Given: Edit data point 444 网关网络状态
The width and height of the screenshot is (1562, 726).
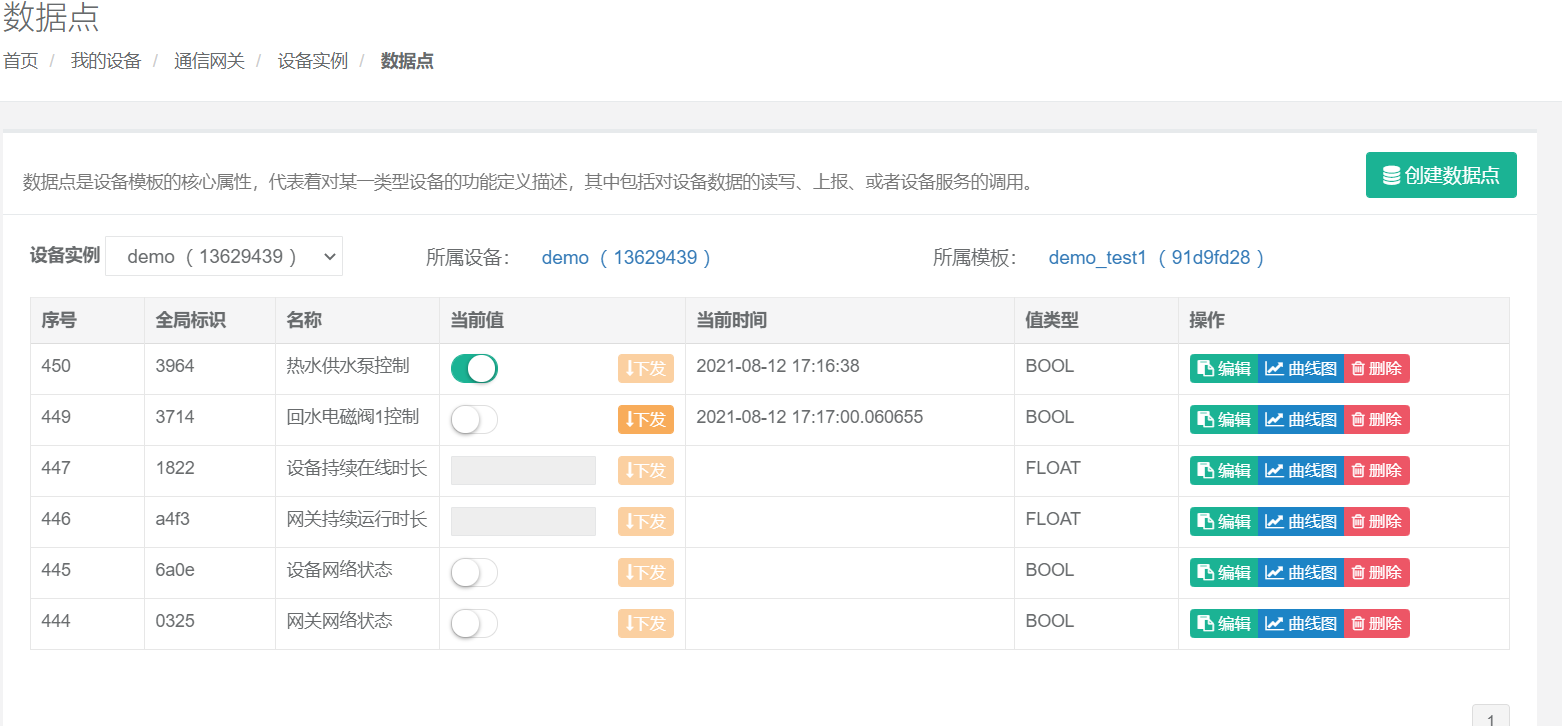Looking at the screenshot, I should point(1224,623).
